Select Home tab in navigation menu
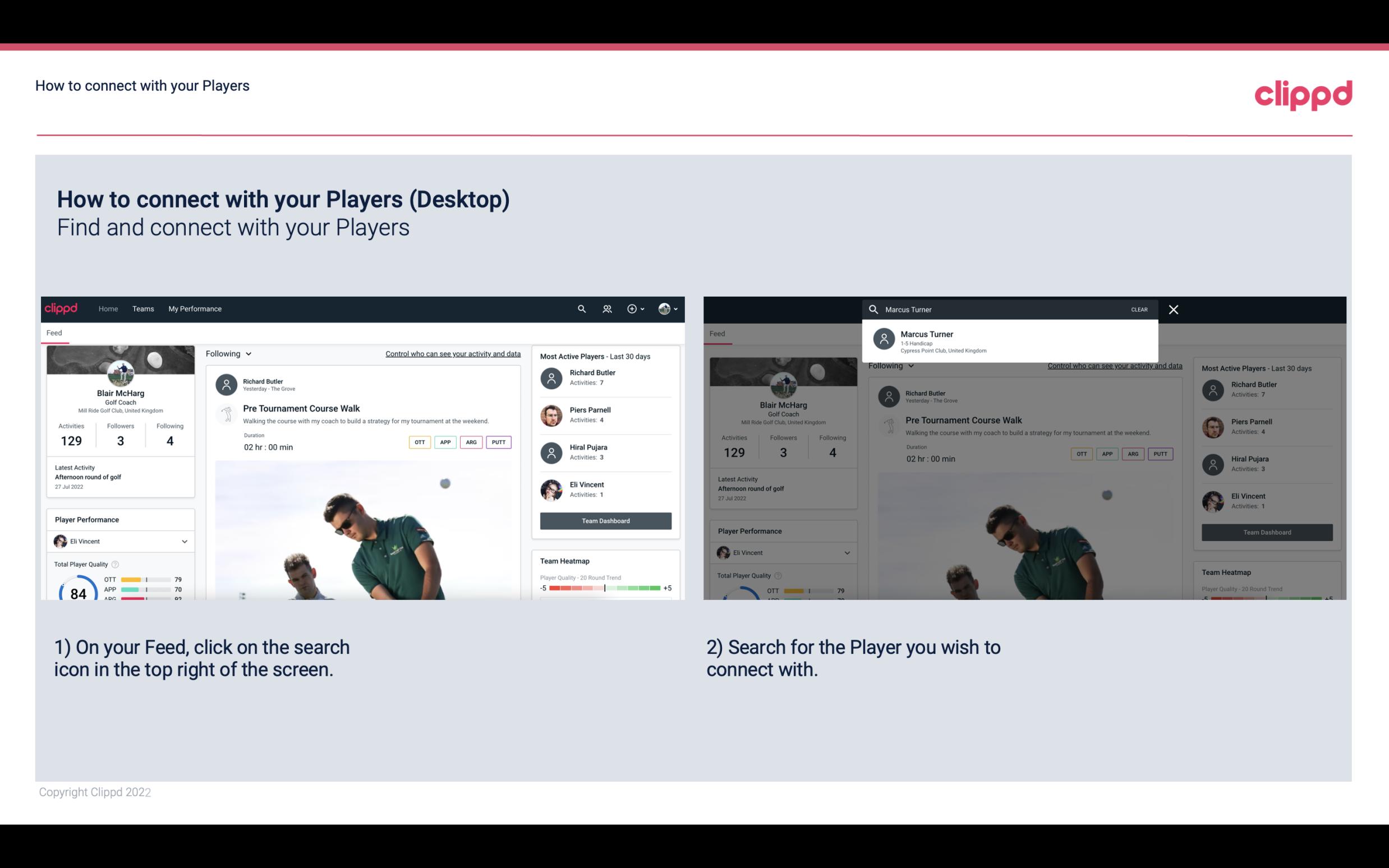 [107, 308]
